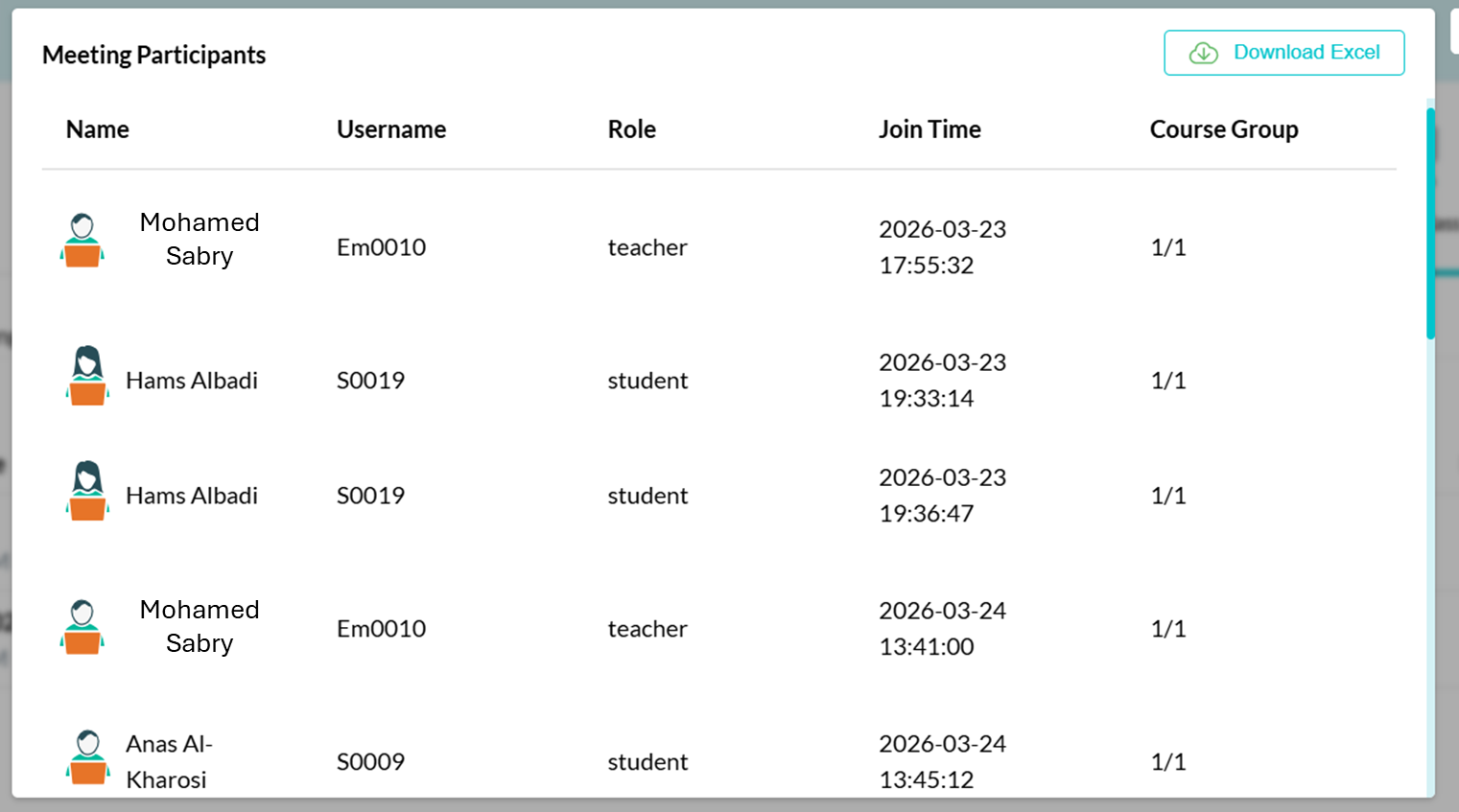This screenshot has width=1459, height=812.
Task: Click the Name column header
Action: pos(97,129)
